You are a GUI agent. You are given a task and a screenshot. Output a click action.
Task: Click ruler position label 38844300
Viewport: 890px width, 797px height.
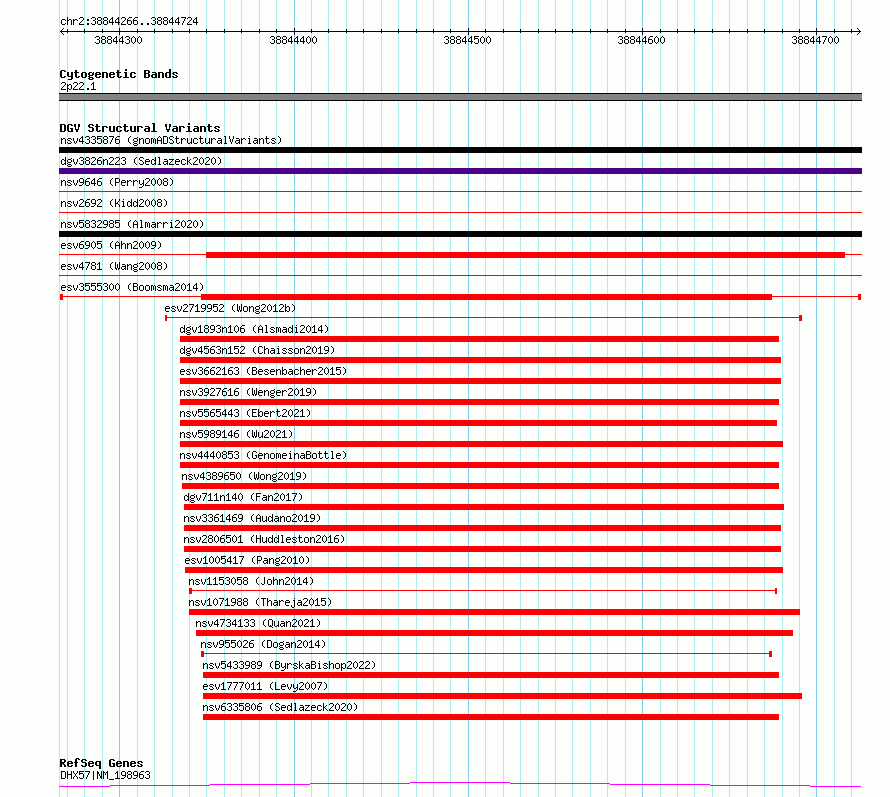pos(118,40)
